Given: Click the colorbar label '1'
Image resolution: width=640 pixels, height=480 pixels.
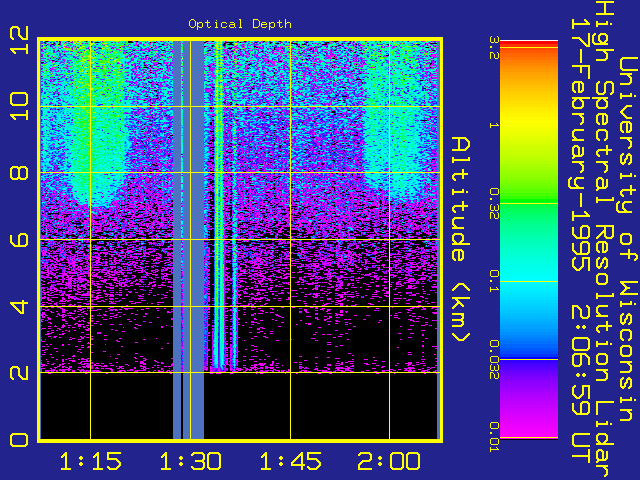Looking at the screenshot, I should [x=494, y=125].
